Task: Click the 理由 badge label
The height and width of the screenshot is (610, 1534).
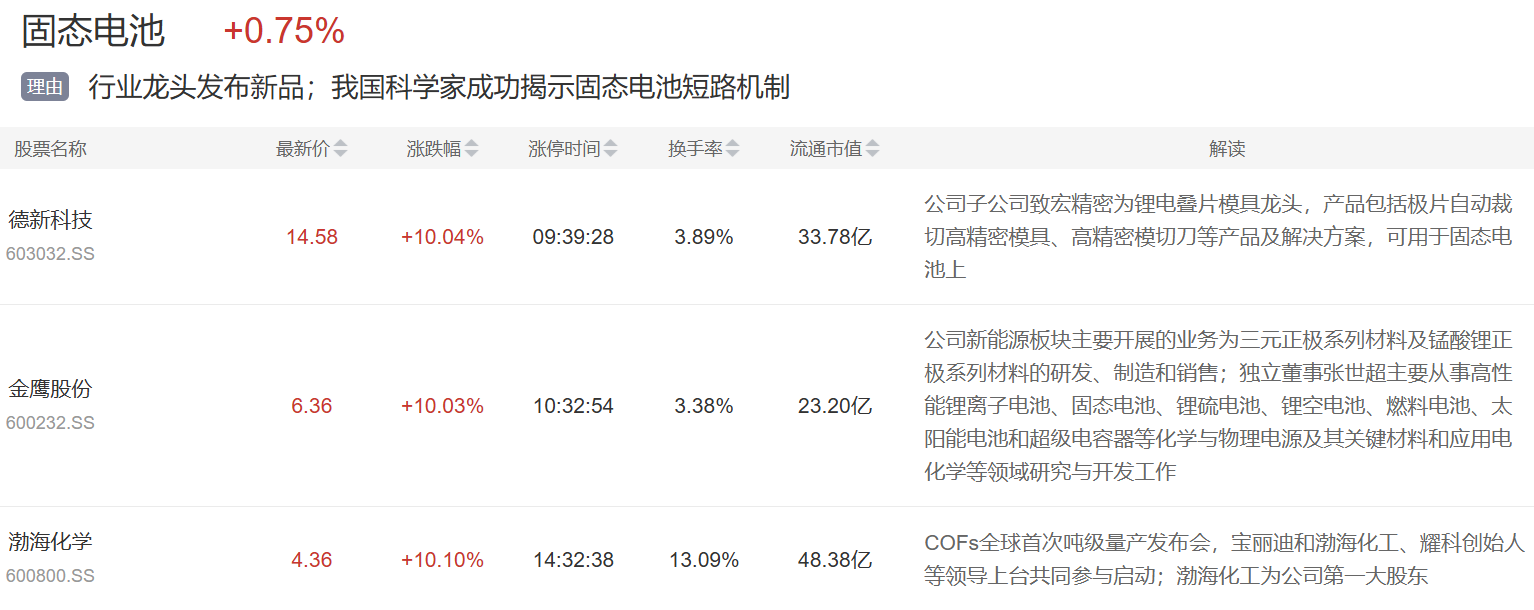Action: point(45,88)
